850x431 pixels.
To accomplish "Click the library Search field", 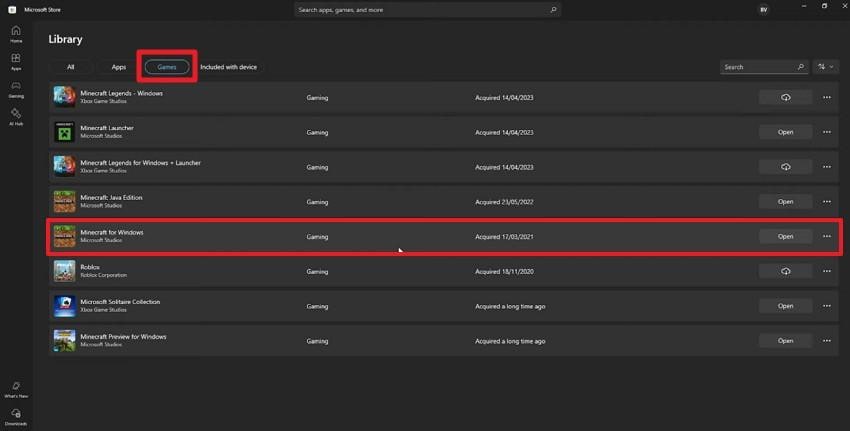I will (x=758, y=67).
